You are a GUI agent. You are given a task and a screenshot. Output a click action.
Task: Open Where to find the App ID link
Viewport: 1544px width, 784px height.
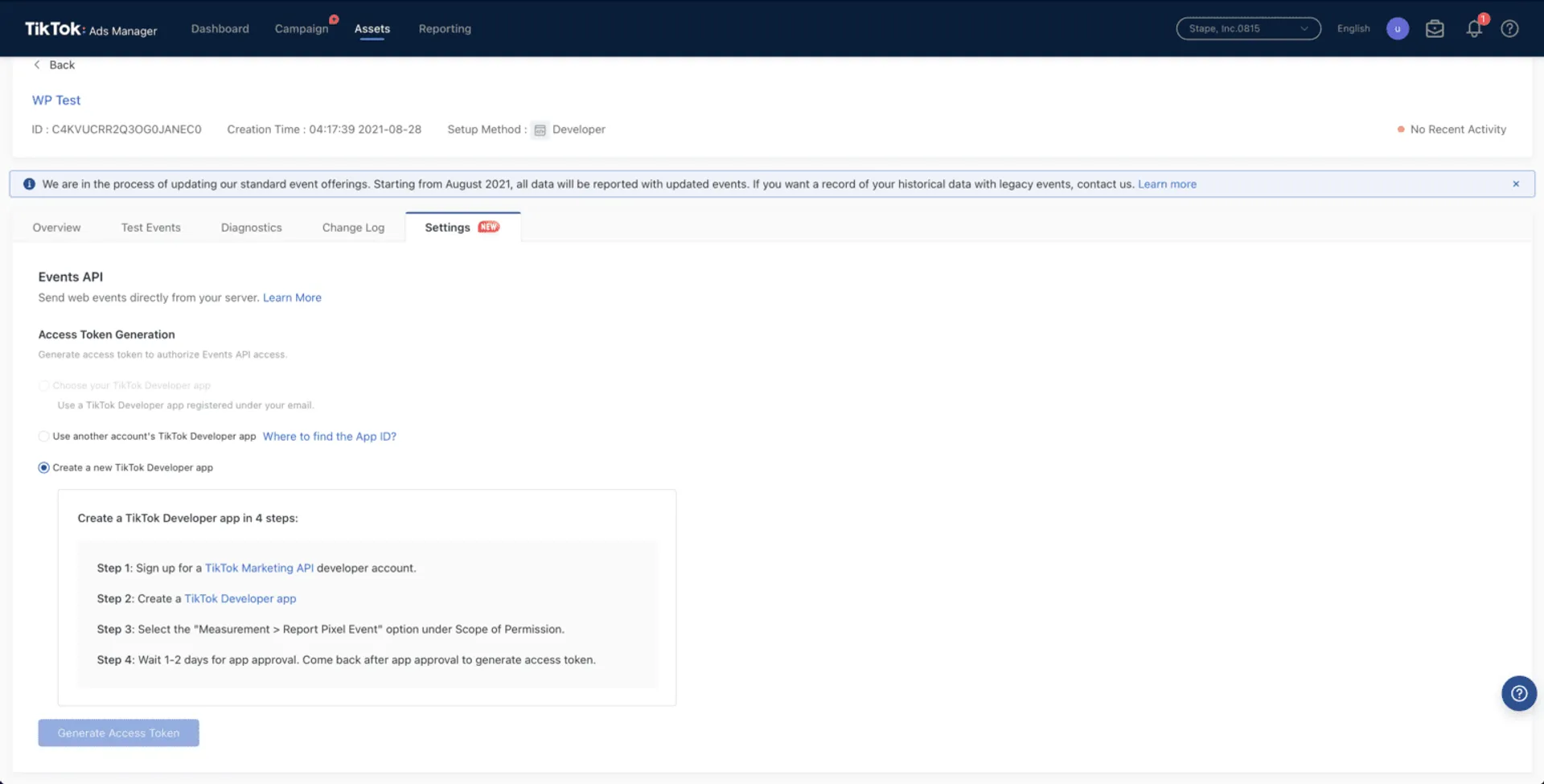(330, 437)
